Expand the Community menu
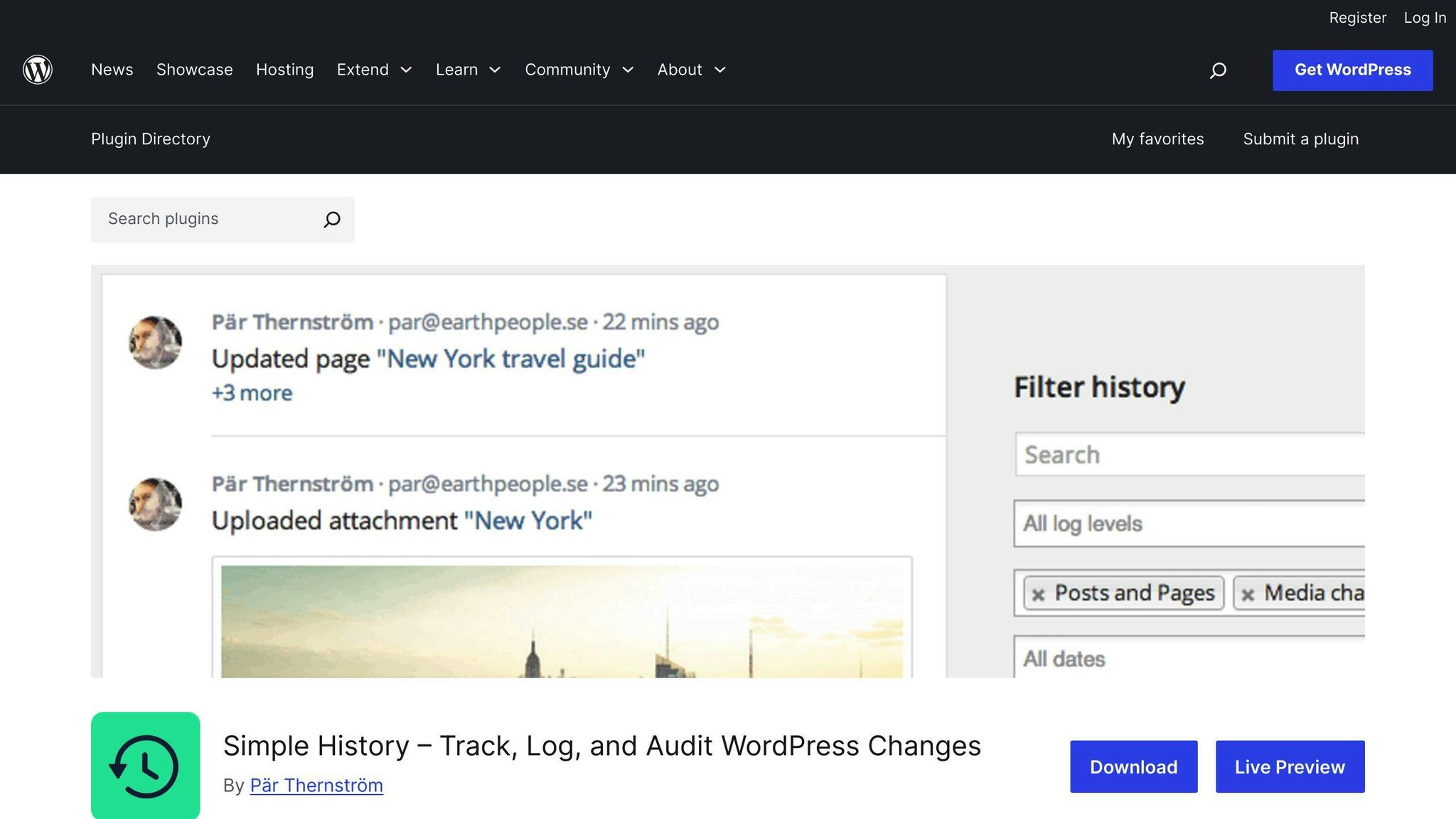 click(579, 70)
